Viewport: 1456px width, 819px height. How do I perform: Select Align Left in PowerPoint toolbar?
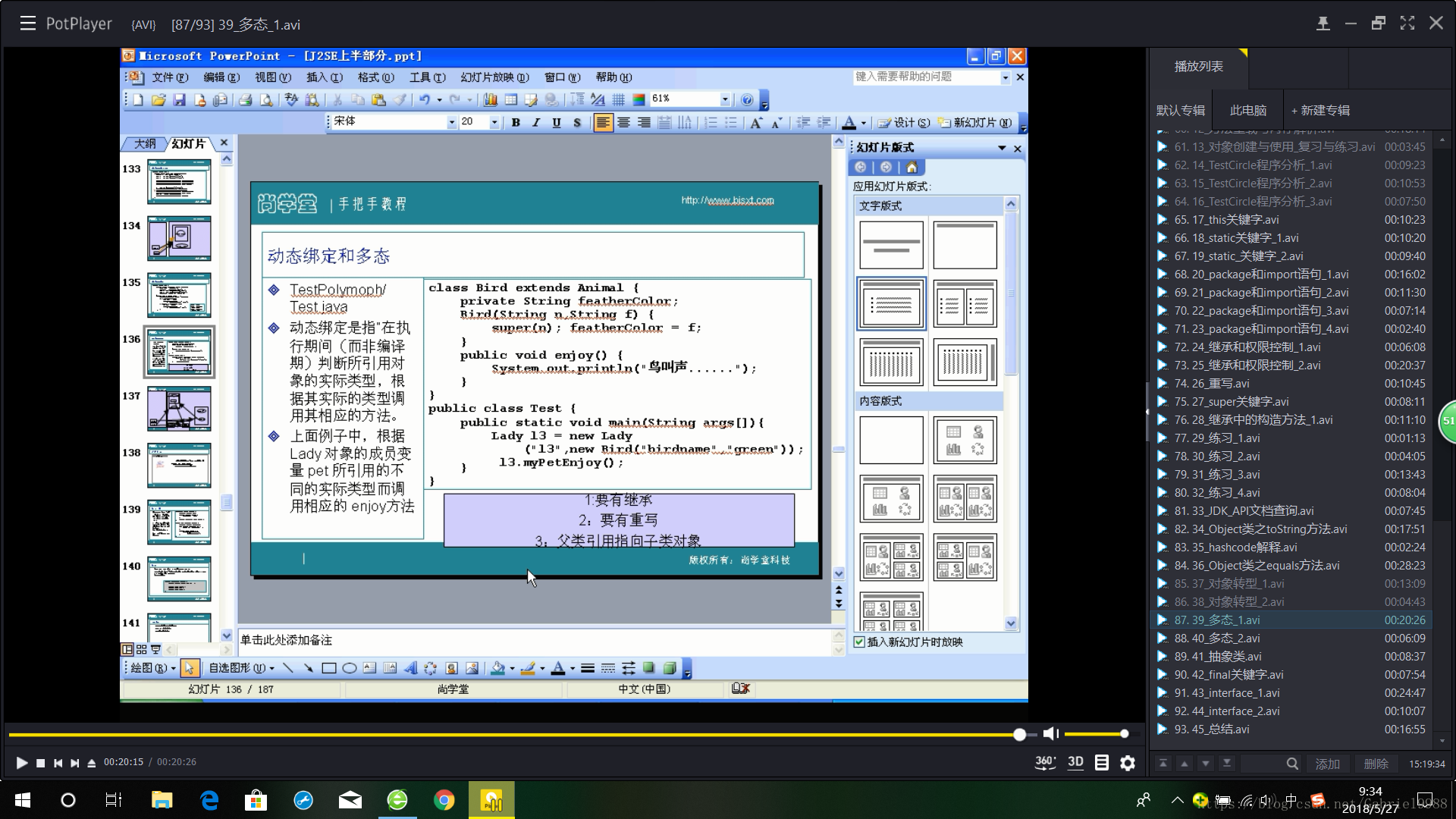(603, 122)
